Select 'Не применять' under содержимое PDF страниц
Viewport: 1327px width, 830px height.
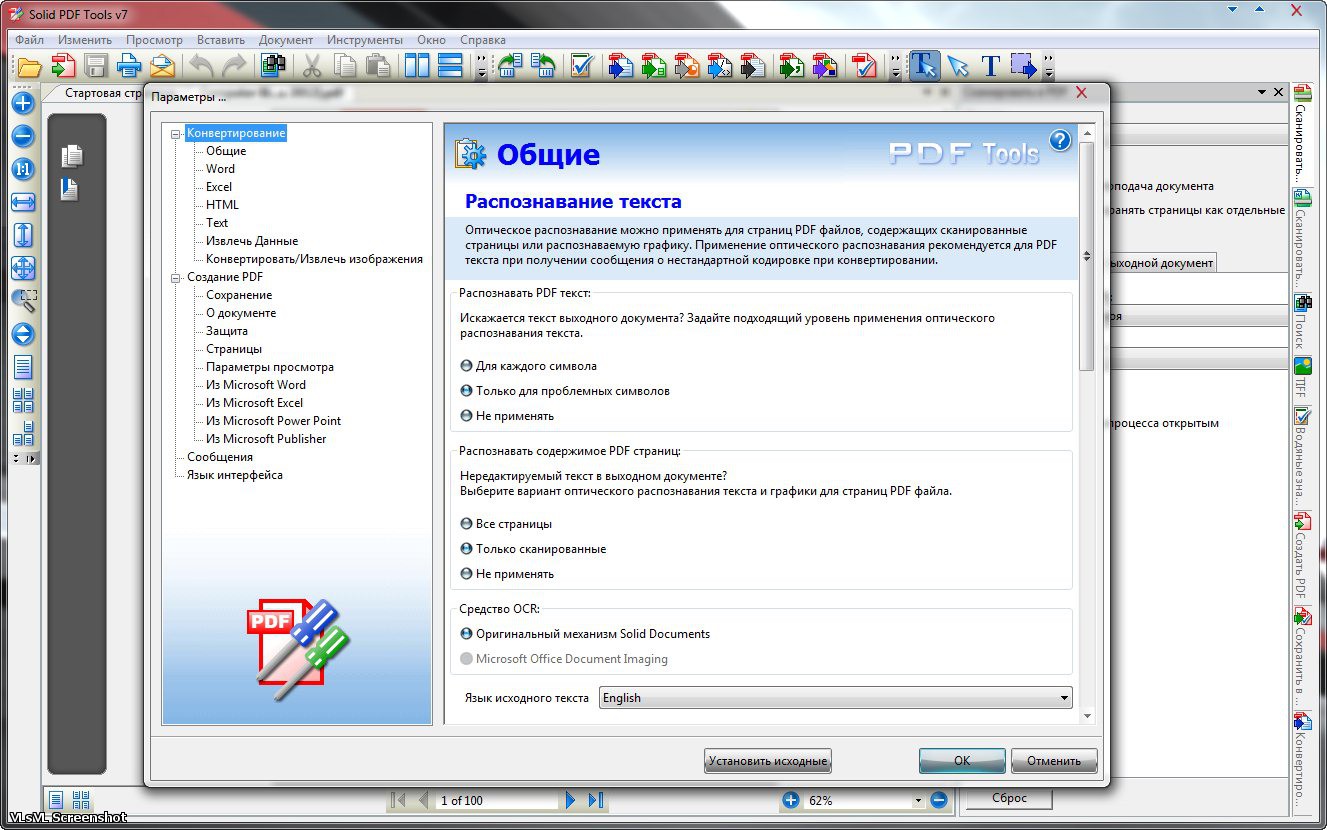pos(466,574)
